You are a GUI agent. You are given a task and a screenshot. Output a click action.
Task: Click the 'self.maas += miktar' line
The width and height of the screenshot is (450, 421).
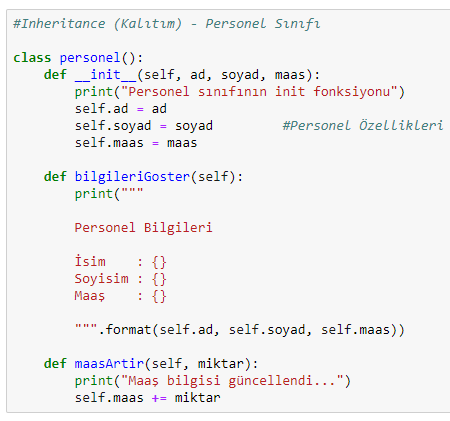pos(147,398)
